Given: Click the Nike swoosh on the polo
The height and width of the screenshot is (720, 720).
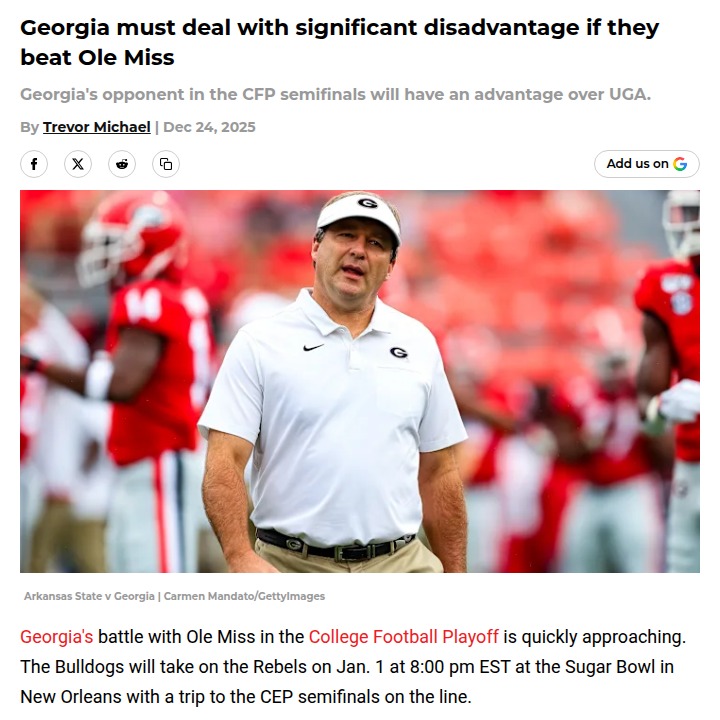Looking at the screenshot, I should [x=313, y=347].
